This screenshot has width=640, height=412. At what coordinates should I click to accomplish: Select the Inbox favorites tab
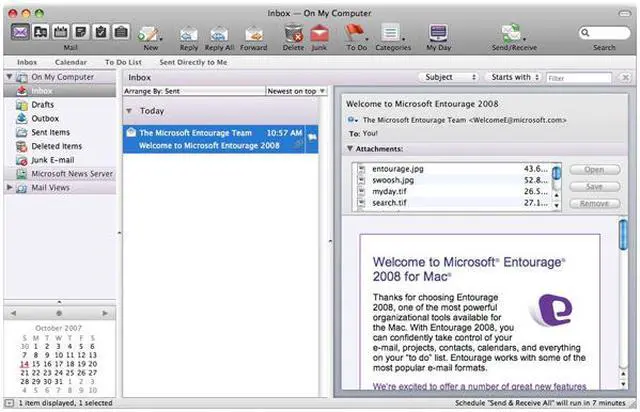coord(27,62)
